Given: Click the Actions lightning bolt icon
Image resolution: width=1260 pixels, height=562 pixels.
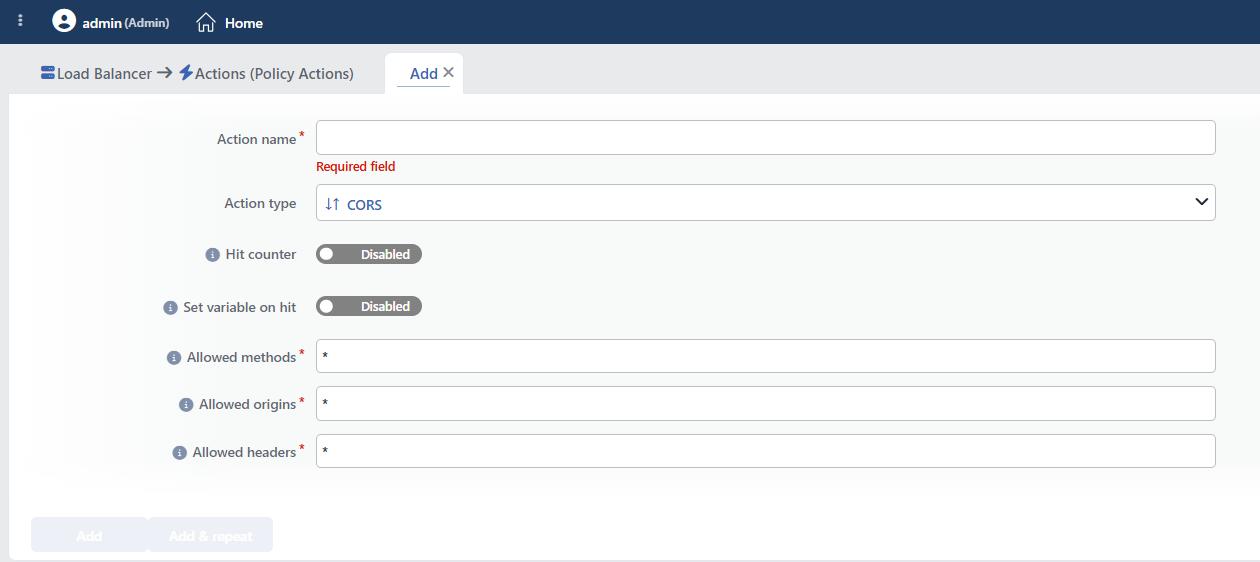Looking at the screenshot, I should (x=186, y=73).
